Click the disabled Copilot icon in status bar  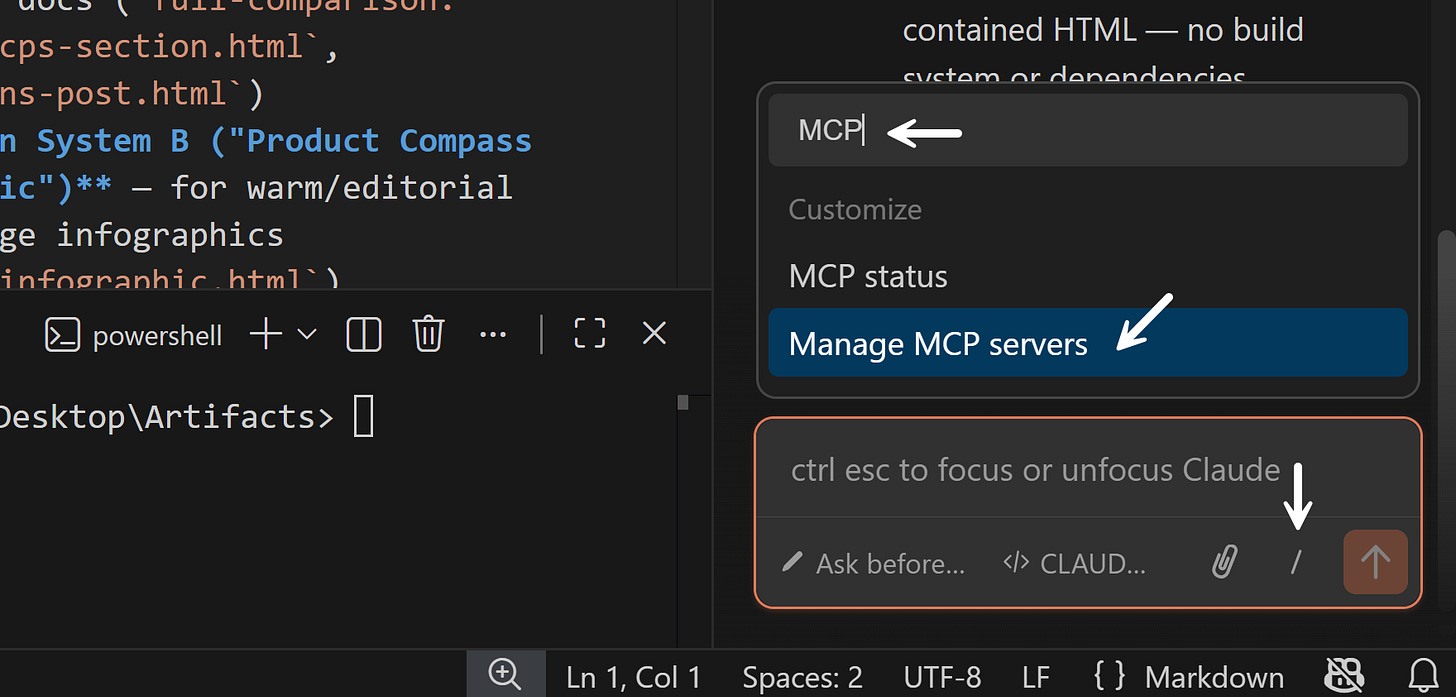1344,676
